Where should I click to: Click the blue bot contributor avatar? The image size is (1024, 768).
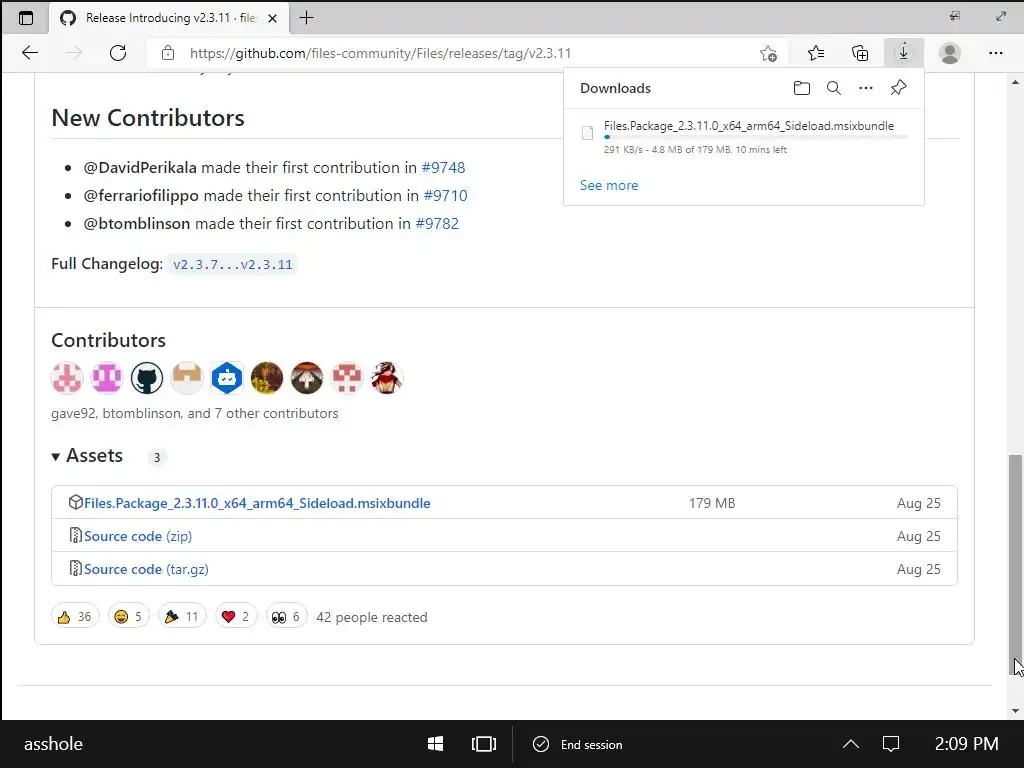[x=227, y=377]
